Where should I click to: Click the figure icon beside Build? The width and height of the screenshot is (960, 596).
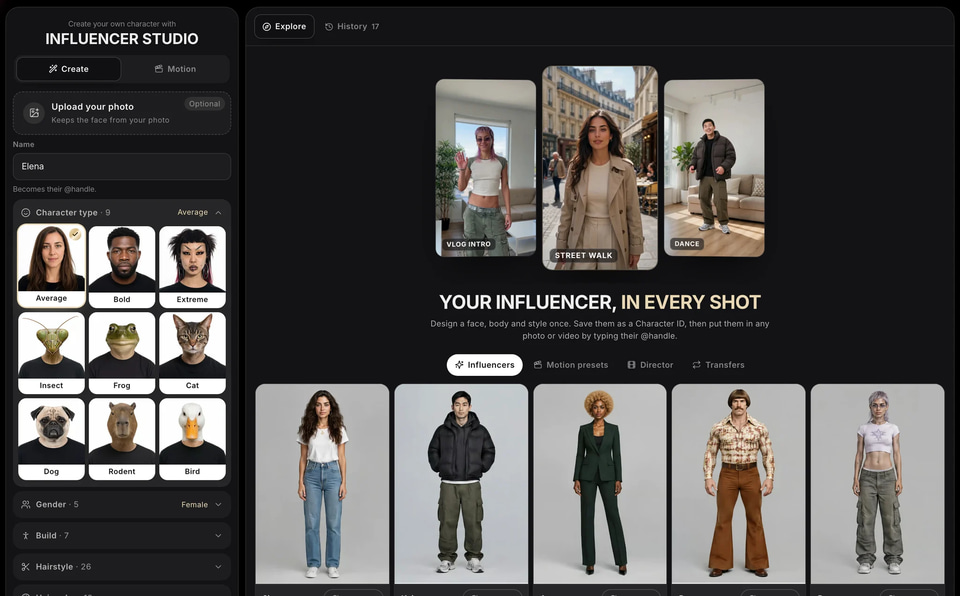point(26,535)
